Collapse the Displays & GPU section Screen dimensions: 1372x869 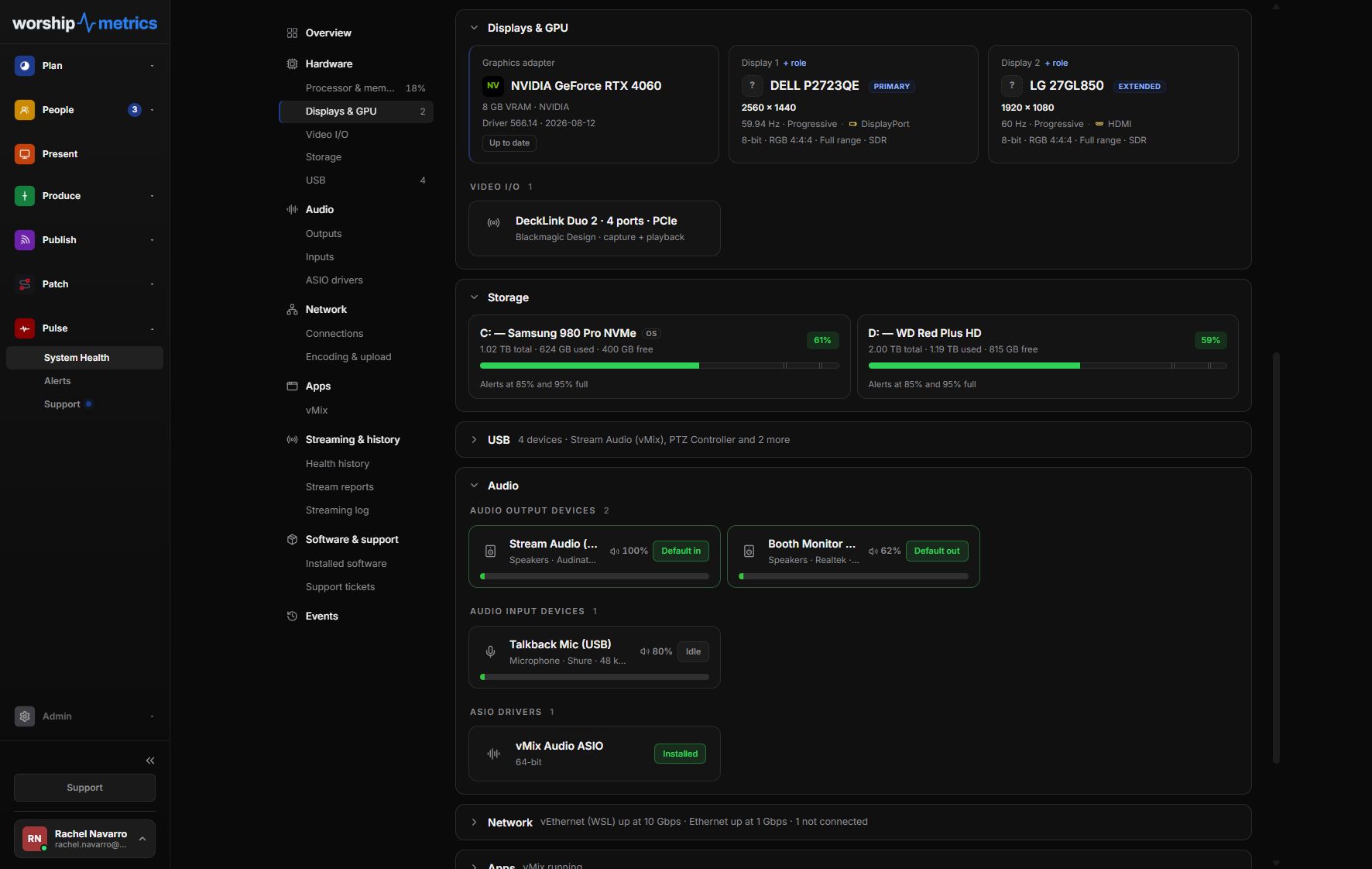474,28
